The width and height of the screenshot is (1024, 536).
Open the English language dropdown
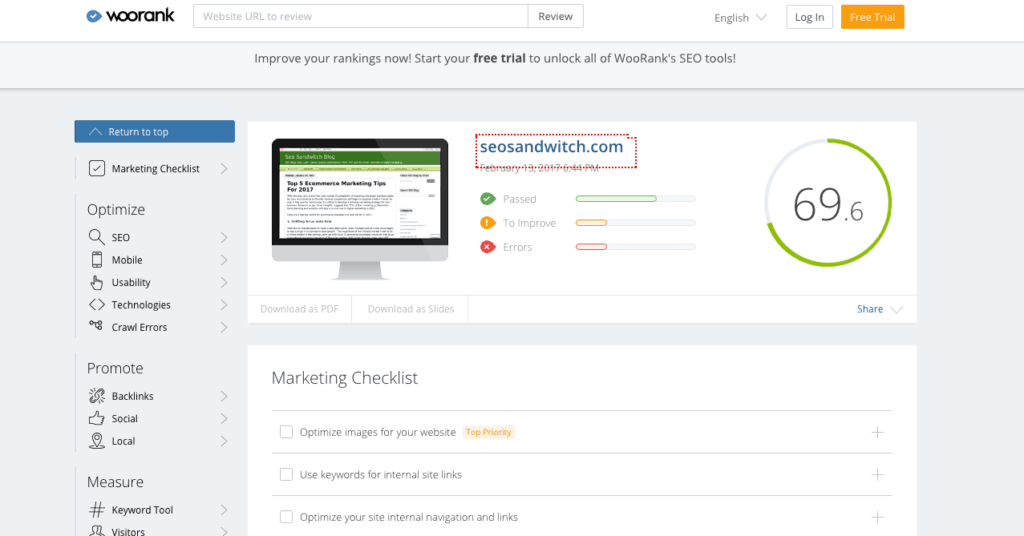click(x=740, y=18)
